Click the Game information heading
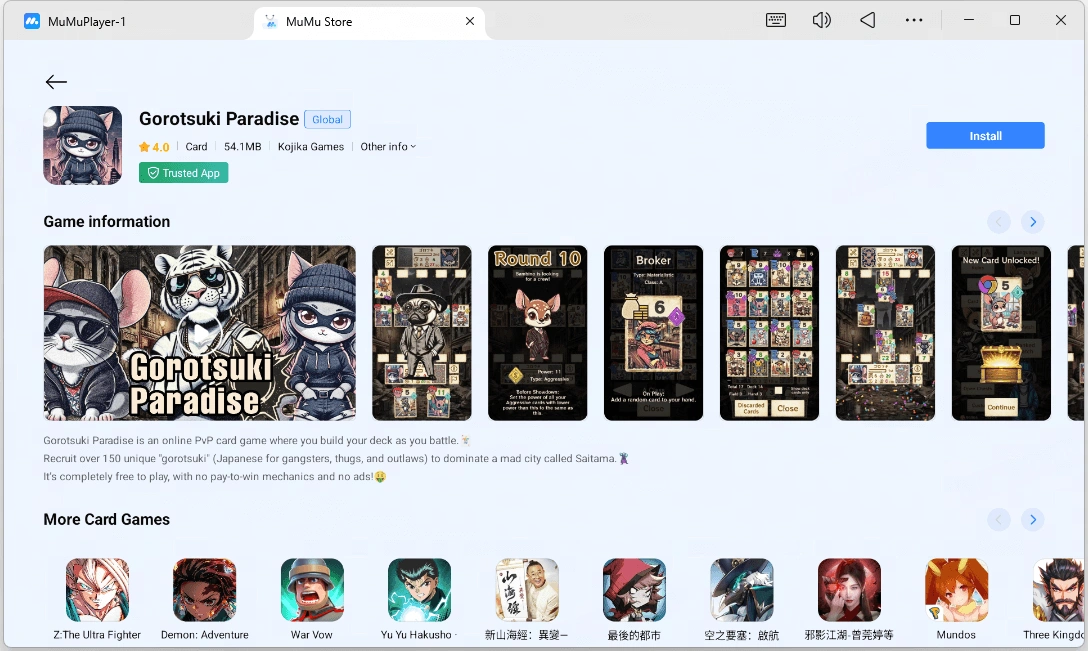Viewport: 1088px width, 651px height. tap(107, 221)
